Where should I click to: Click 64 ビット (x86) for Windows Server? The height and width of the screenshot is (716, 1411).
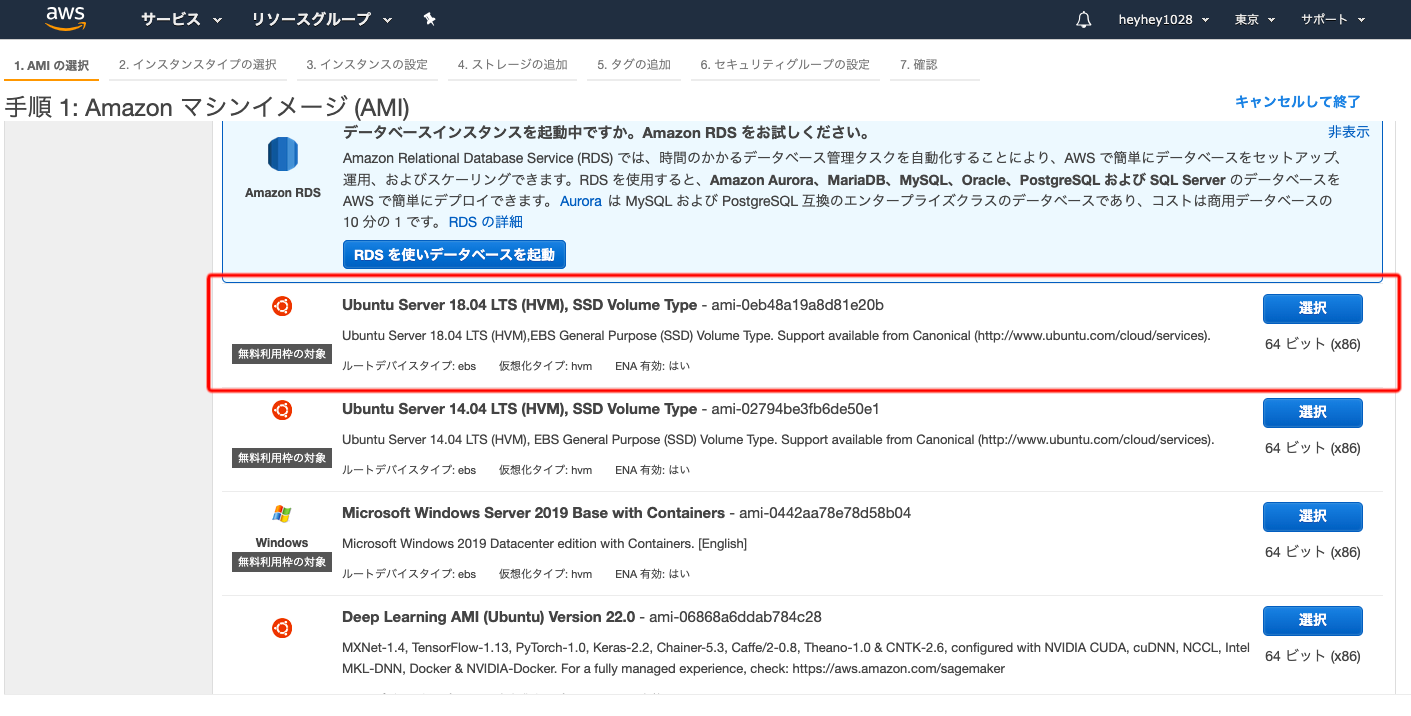pyautogui.click(x=1312, y=552)
